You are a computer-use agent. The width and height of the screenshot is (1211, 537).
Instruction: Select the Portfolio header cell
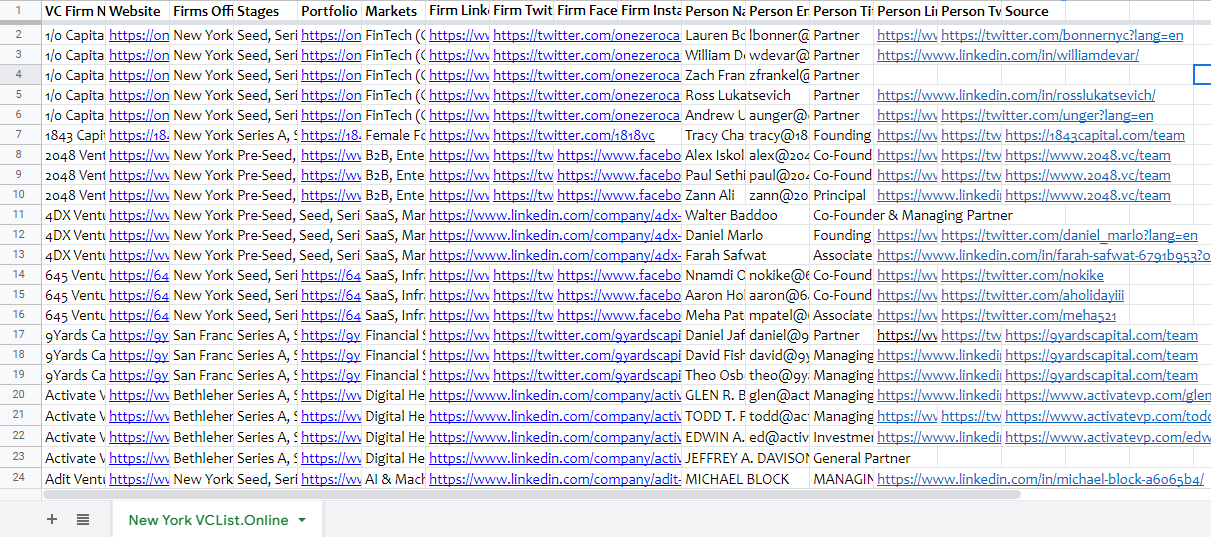click(x=330, y=11)
